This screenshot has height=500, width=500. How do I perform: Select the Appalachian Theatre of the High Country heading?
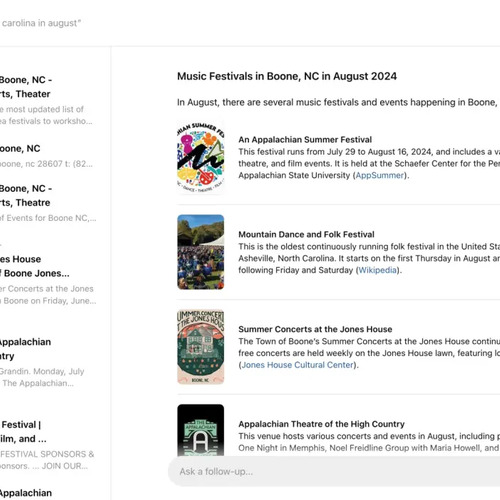coord(321,424)
